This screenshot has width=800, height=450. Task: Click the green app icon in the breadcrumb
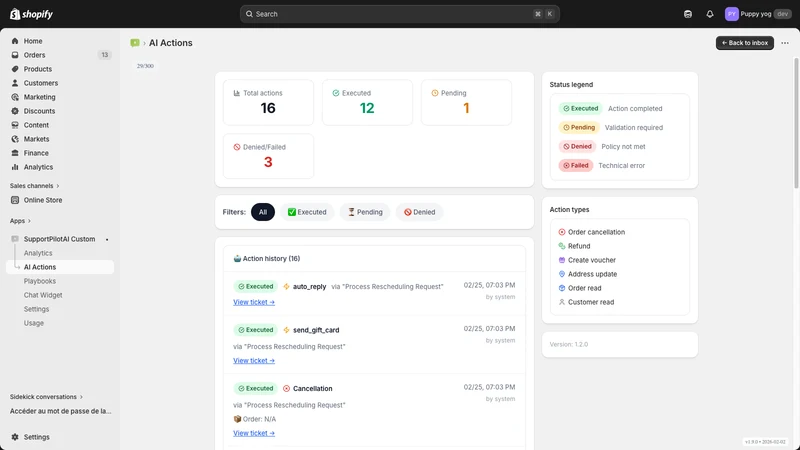135,43
